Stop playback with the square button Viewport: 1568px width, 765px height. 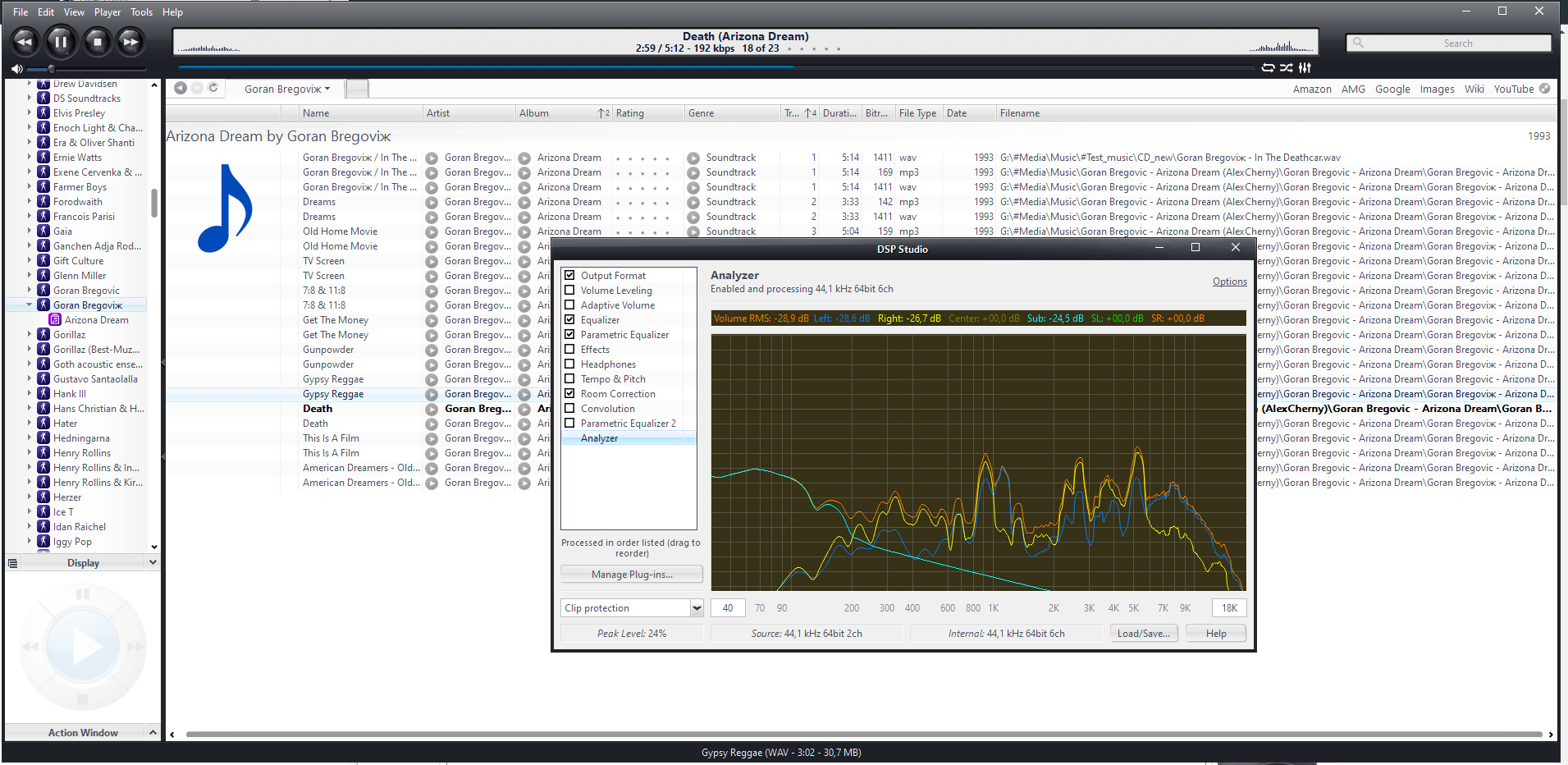[x=97, y=41]
